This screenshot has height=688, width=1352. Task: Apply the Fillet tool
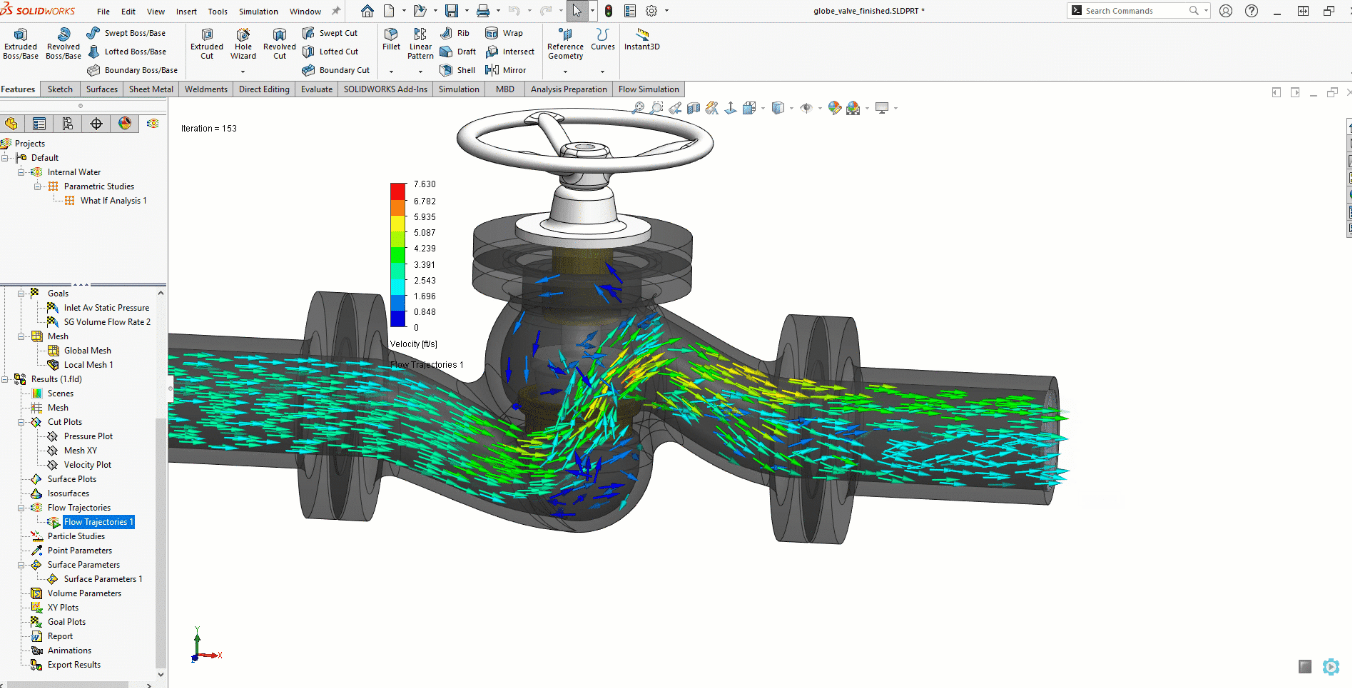(391, 39)
